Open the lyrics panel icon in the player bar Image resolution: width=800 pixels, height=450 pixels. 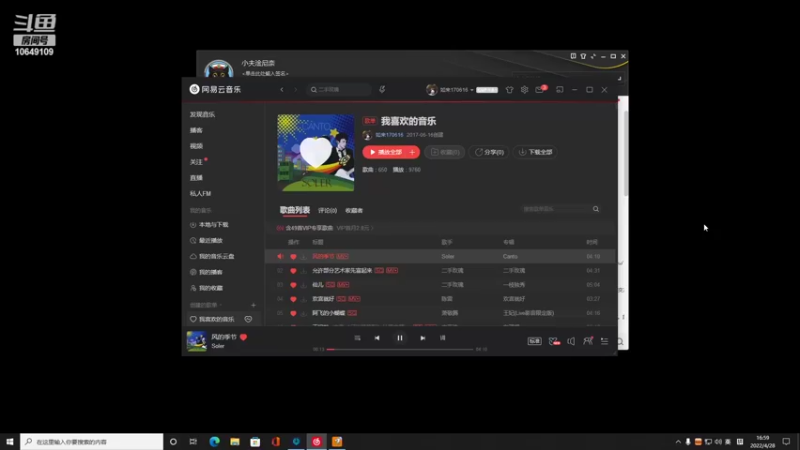pos(442,338)
